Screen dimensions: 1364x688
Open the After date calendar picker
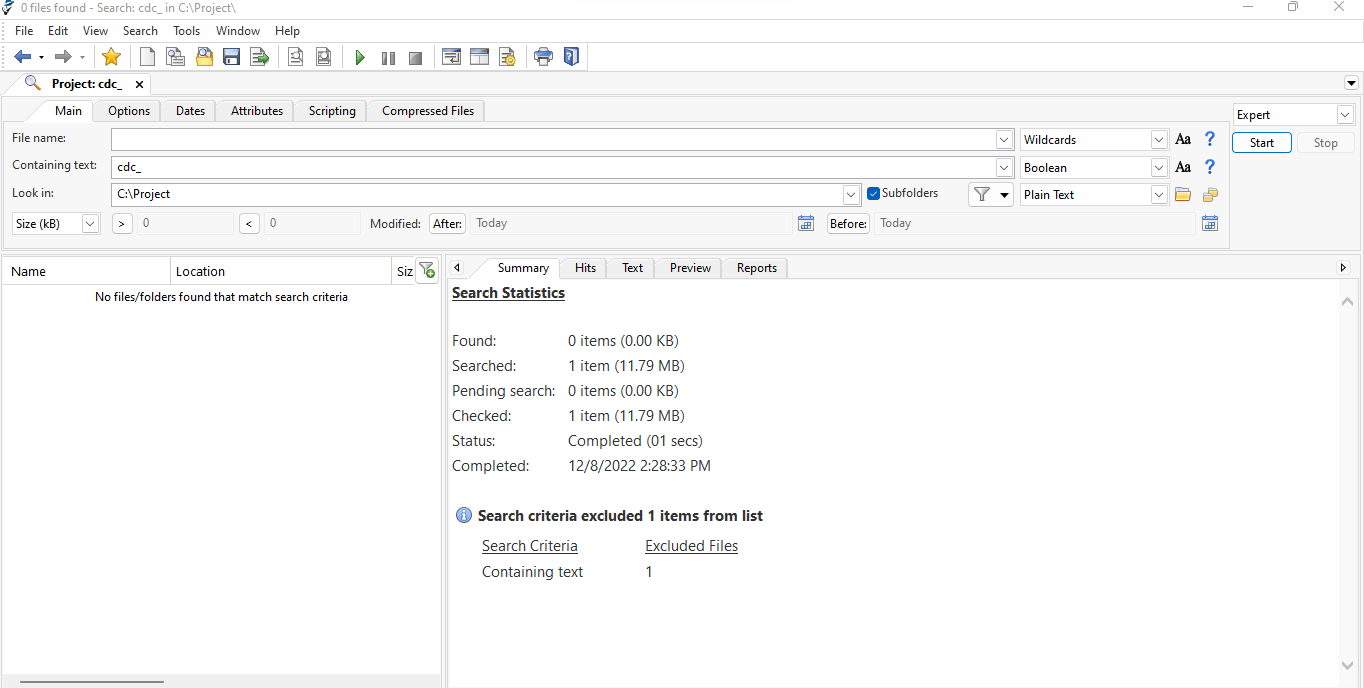pyautogui.click(x=806, y=223)
